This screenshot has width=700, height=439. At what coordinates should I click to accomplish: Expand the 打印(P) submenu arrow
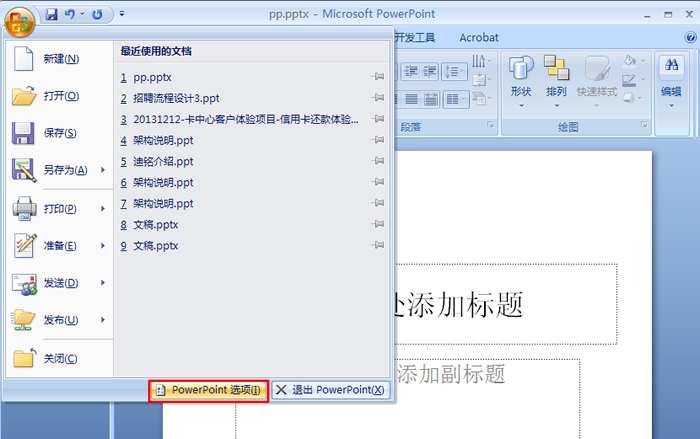(x=103, y=209)
